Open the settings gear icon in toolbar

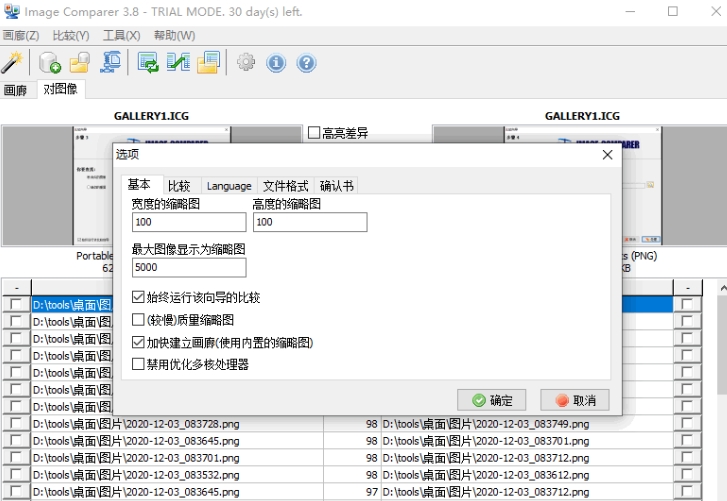(x=245, y=63)
